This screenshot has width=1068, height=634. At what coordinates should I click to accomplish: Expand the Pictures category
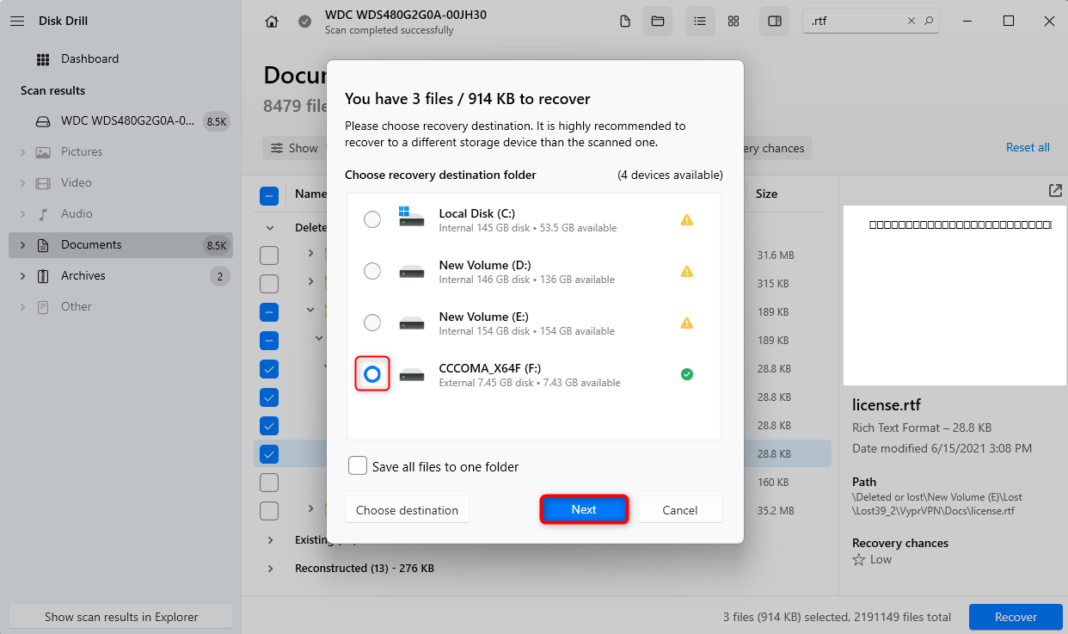(x=20, y=151)
